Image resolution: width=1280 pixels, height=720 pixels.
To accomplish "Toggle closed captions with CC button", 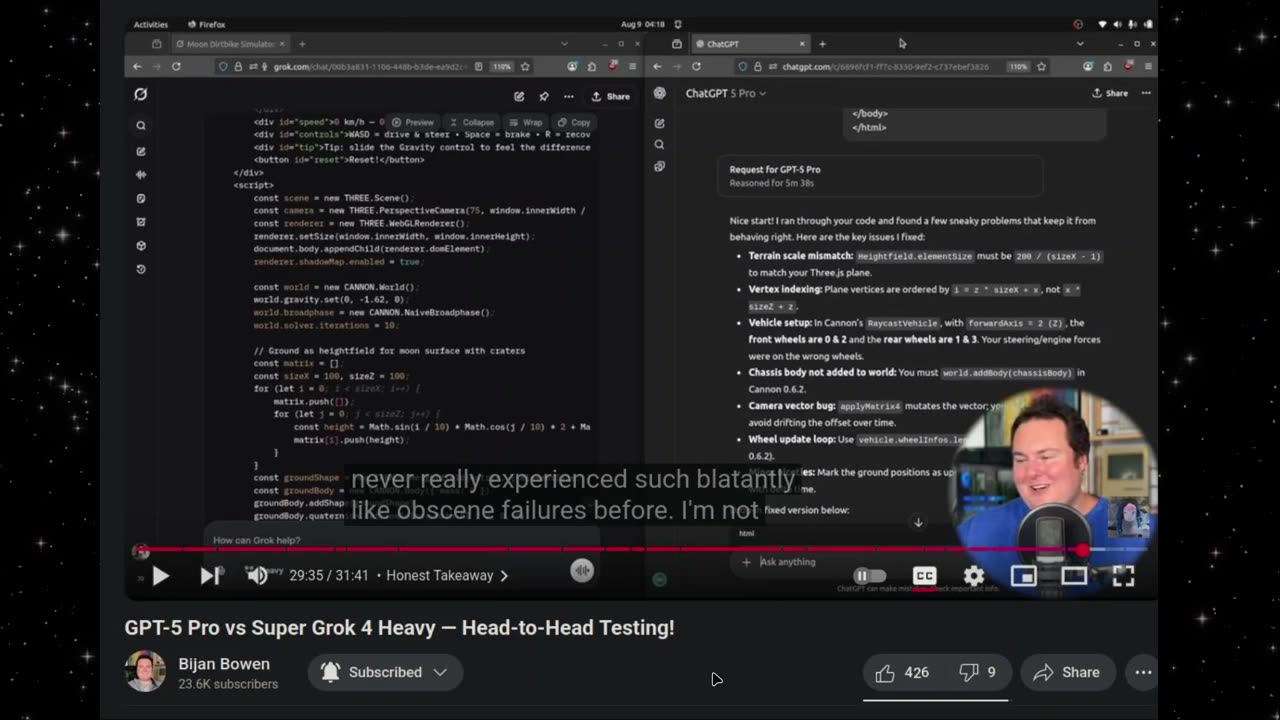I will tap(925, 576).
